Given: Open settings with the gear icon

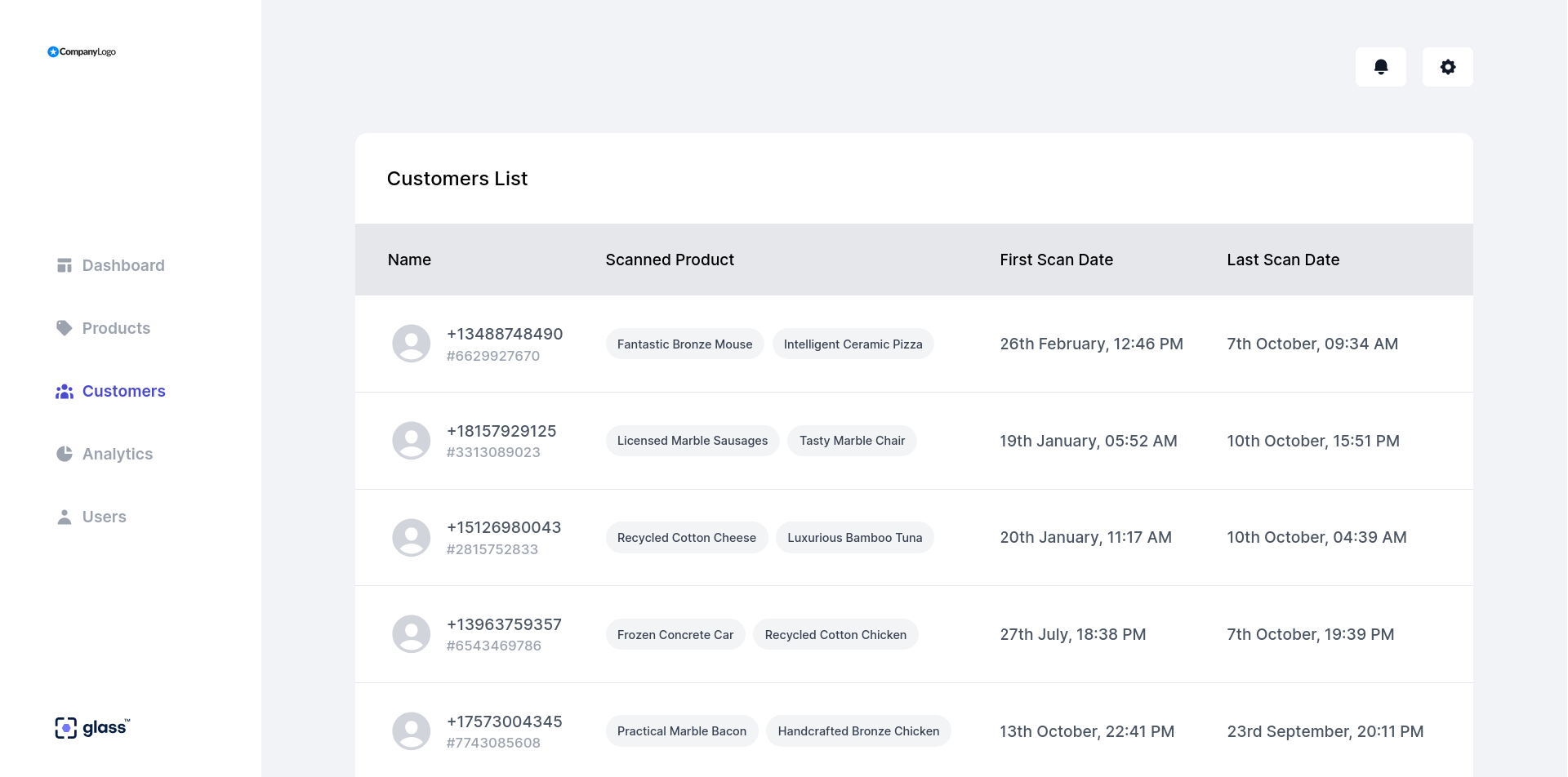Looking at the screenshot, I should pyautogui.click(x=1448, y=67).
